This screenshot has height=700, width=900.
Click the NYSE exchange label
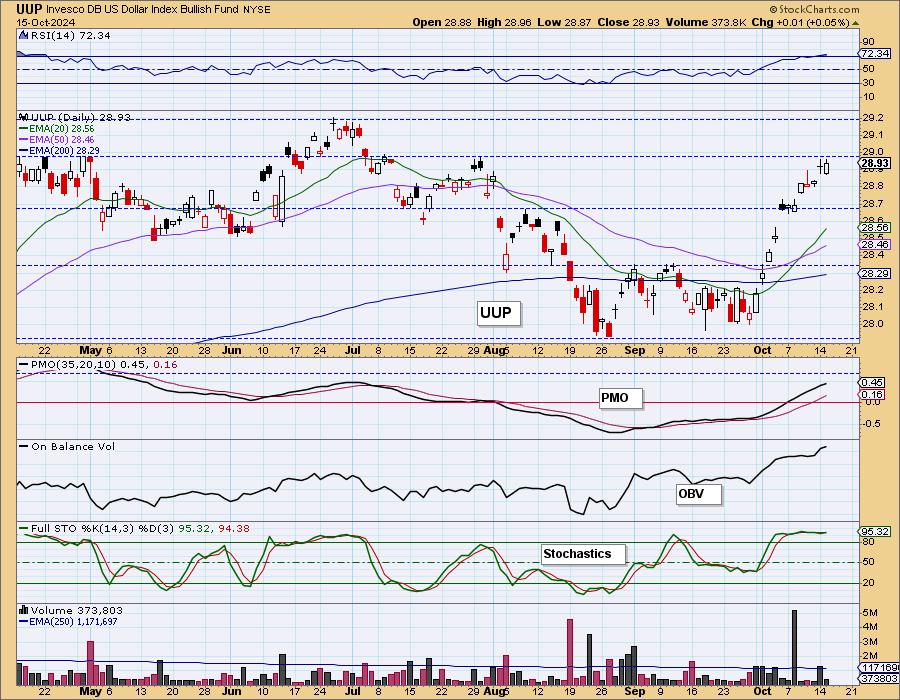click(257, 10)
